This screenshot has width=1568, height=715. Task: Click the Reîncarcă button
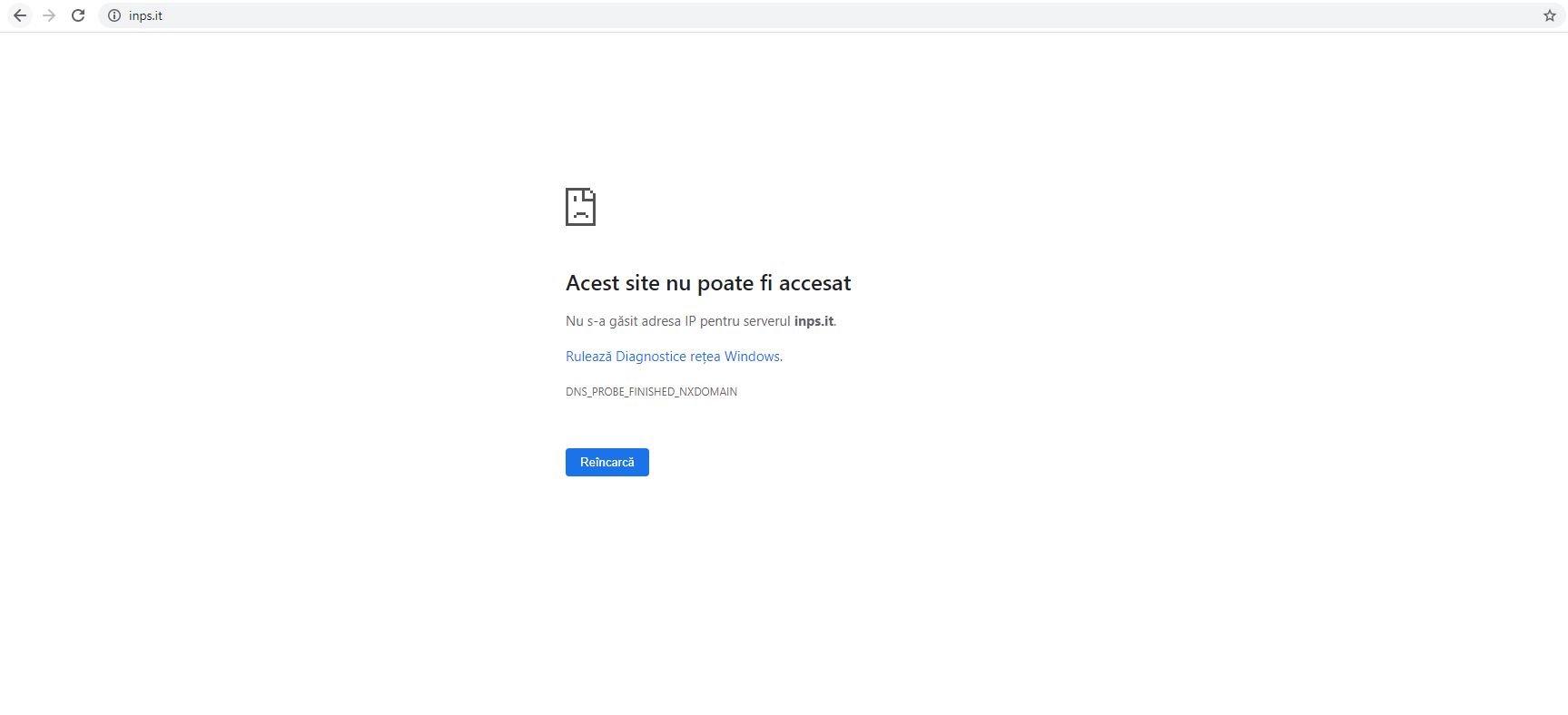607,462
